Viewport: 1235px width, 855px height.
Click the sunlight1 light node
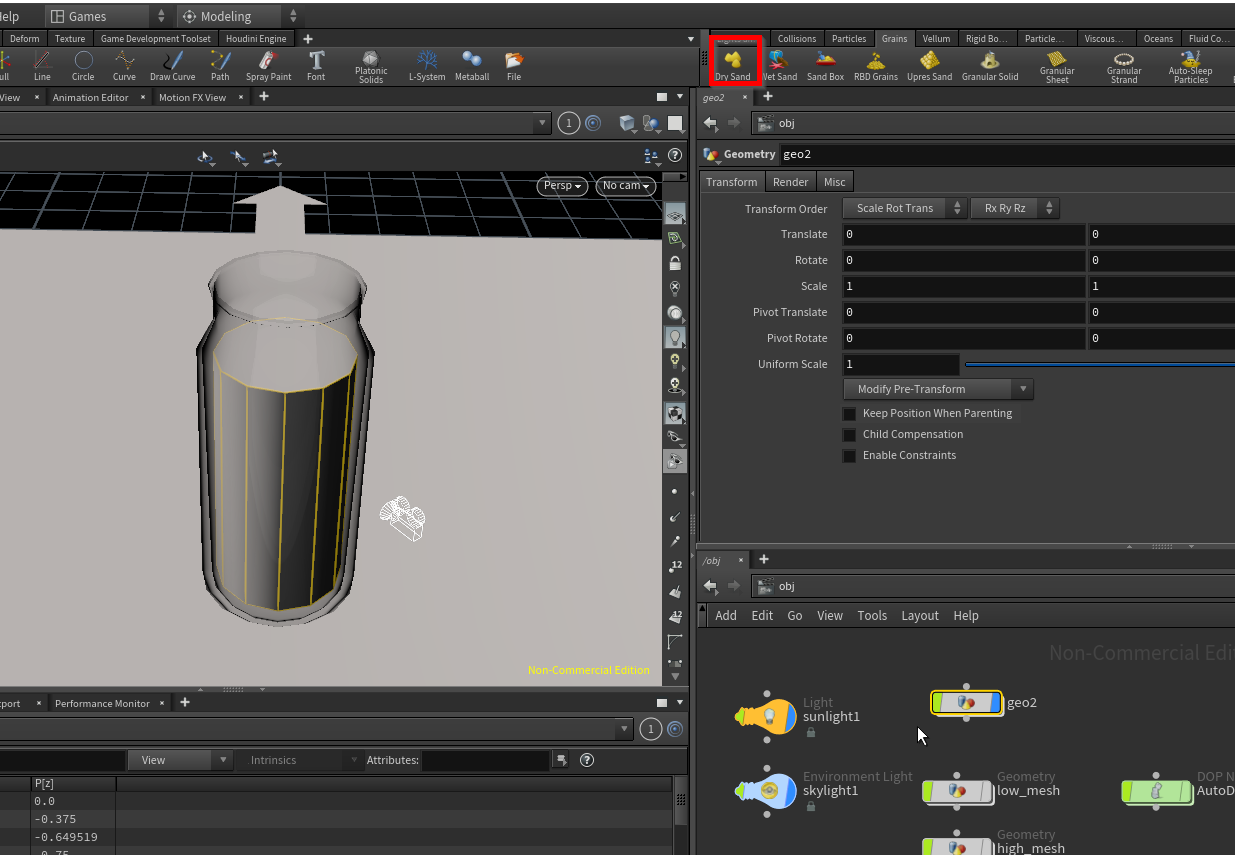coord(767,716)
